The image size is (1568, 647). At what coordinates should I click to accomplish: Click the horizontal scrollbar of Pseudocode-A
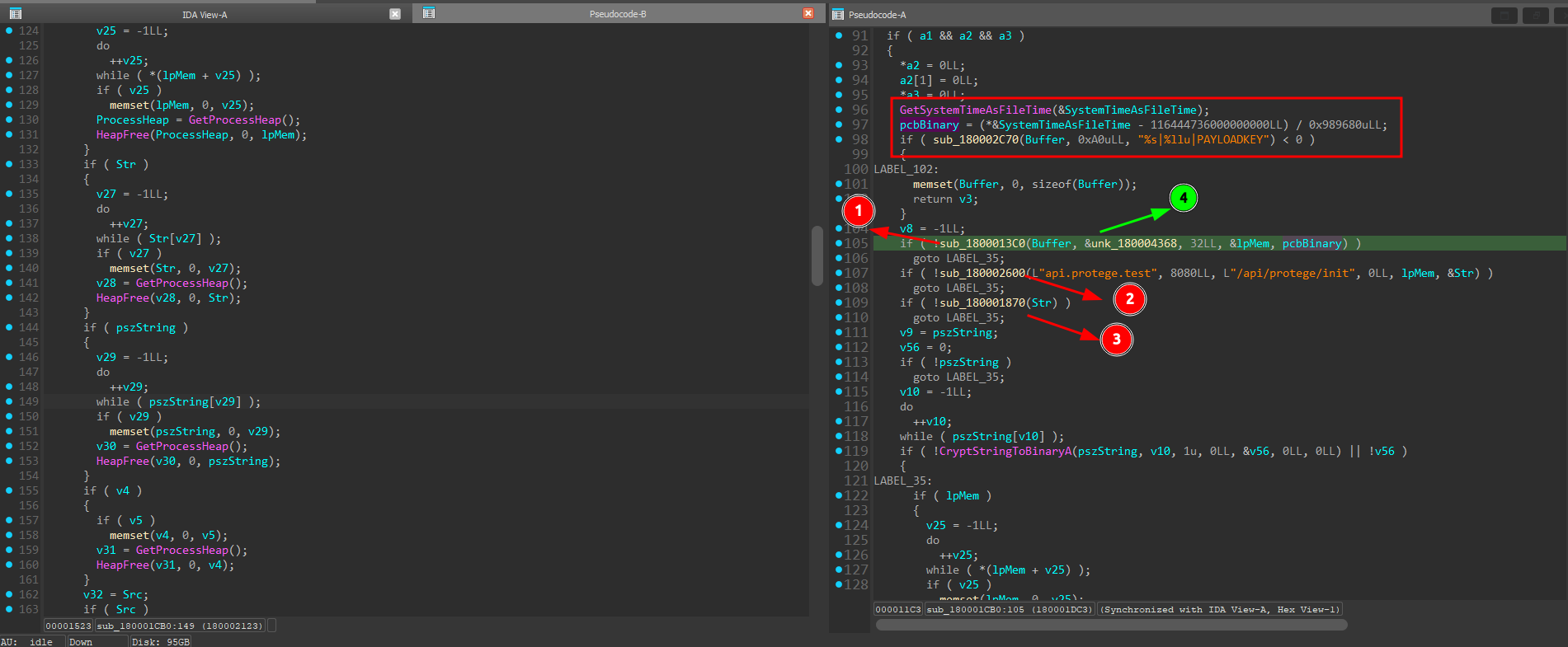1111,625
